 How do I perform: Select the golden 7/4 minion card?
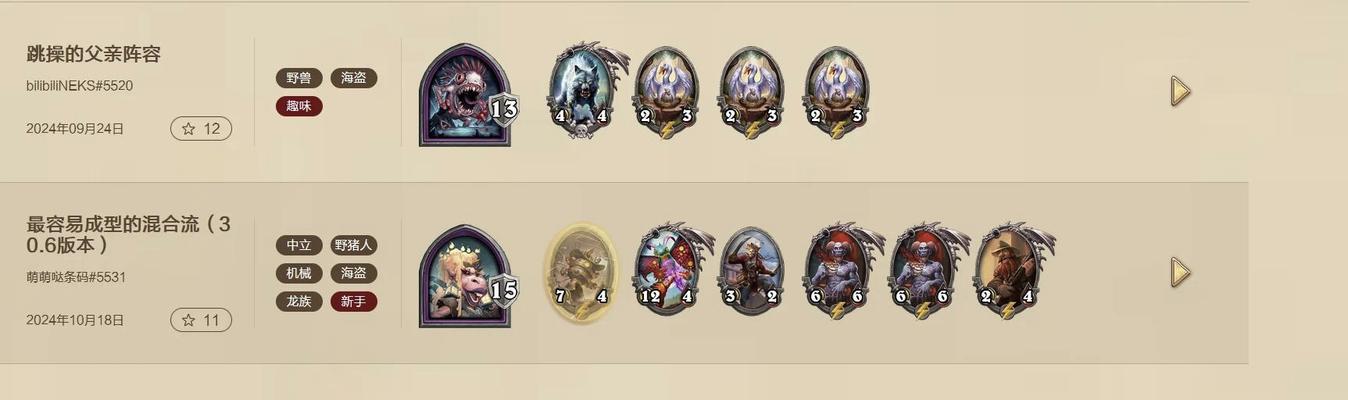coord(581,272)
